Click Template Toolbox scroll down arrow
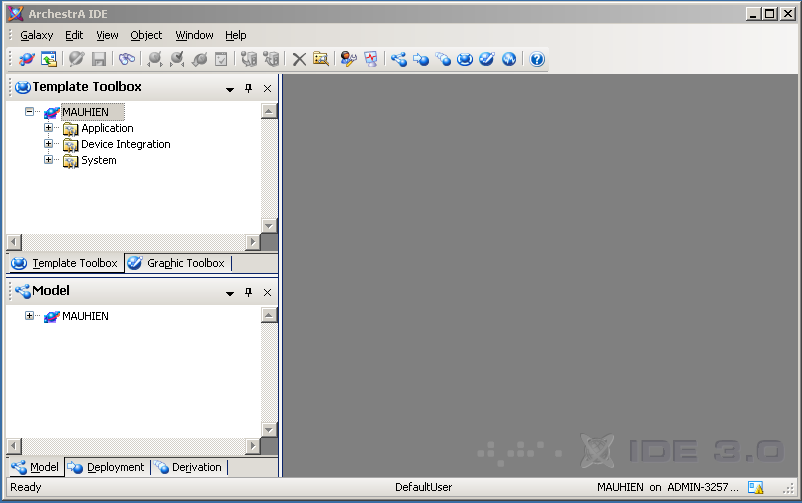This screenshot has height=503, width=802. (269, 225)
